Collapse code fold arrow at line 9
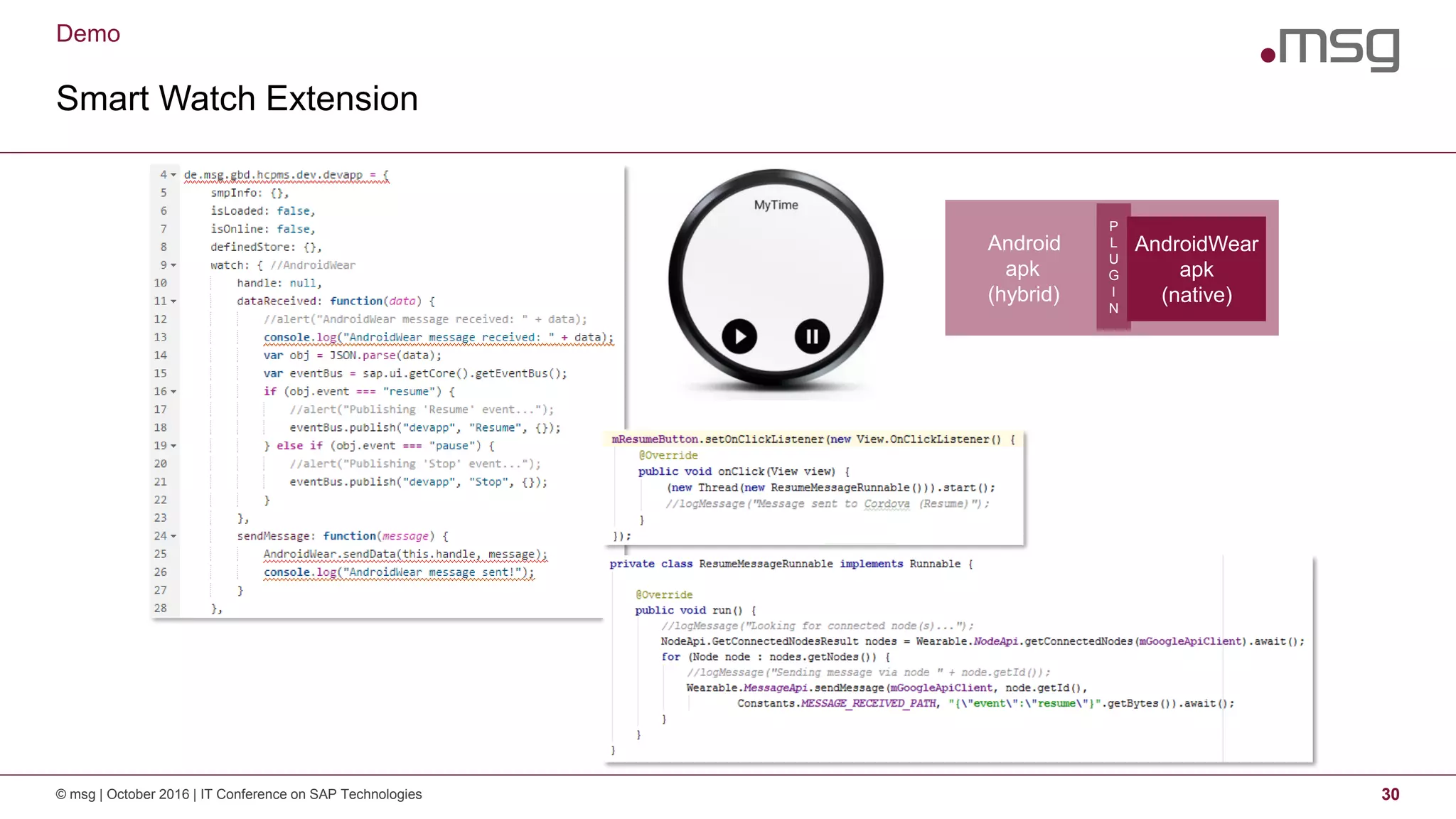1456x819 pixels. coord(173,265)
